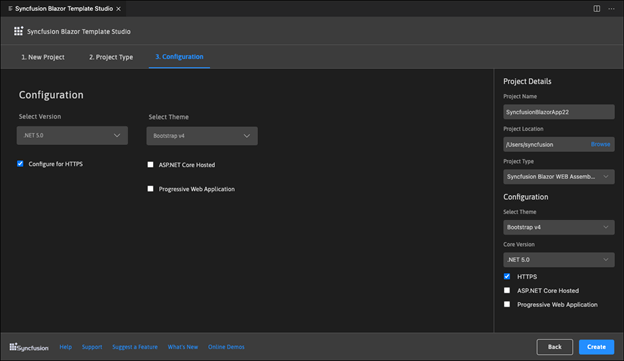Screen dimensions: 624x361
Task: Open the What's New link
Action: 183,347
